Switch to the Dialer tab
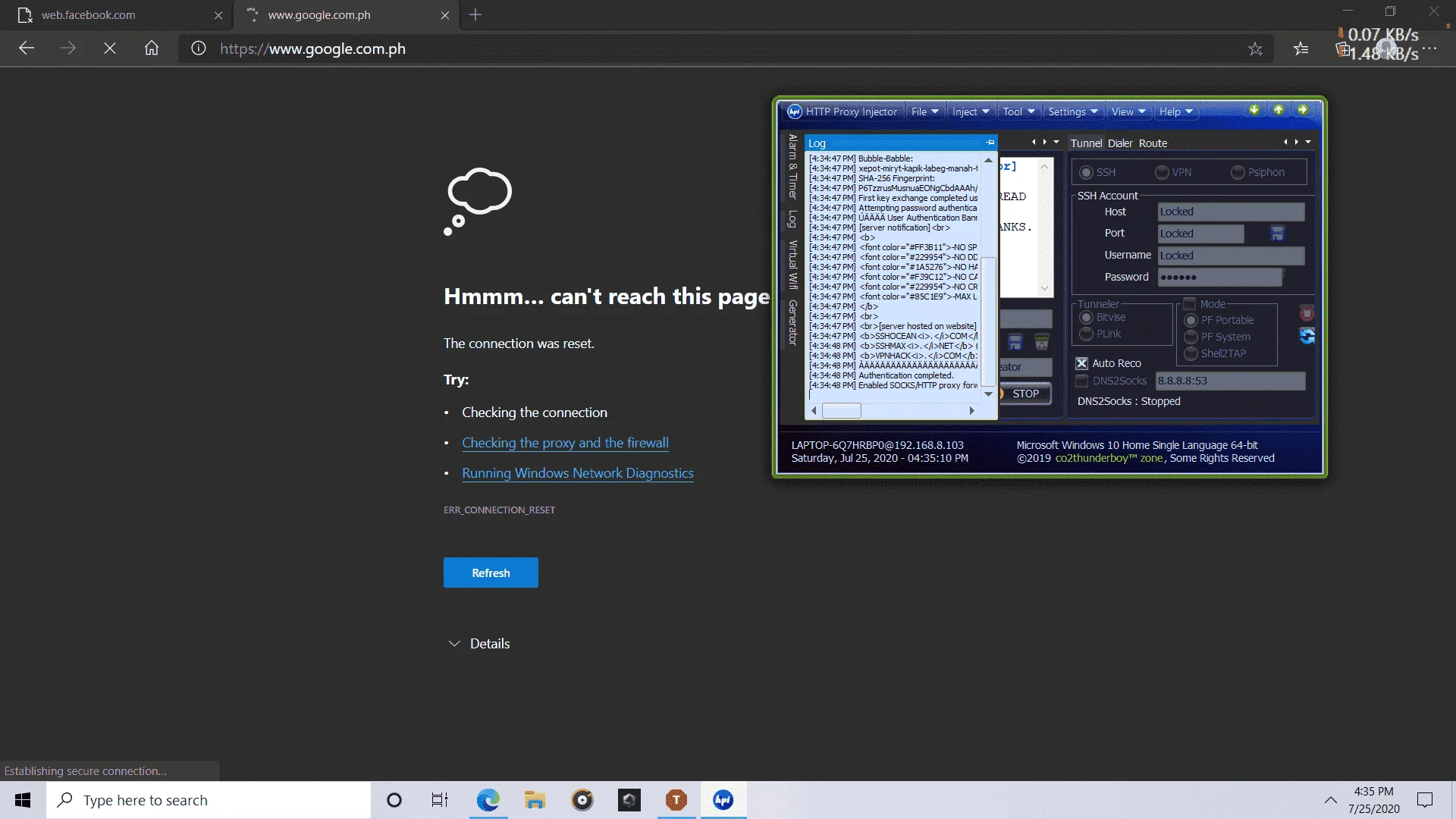This screenshot has width=1456, height=819. point(1120,143)
